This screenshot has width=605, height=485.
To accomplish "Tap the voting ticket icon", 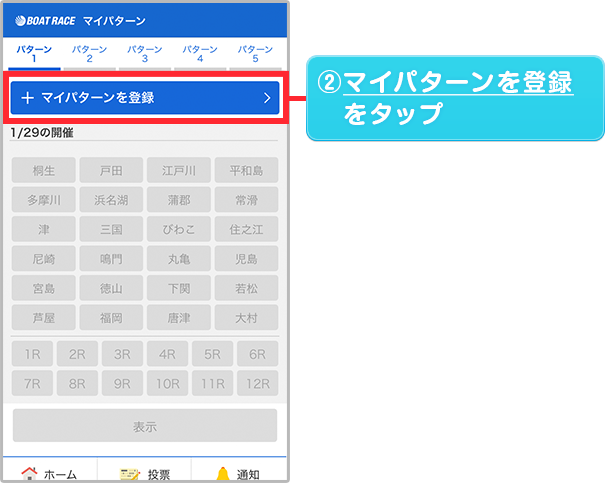I will click(127, 474).
